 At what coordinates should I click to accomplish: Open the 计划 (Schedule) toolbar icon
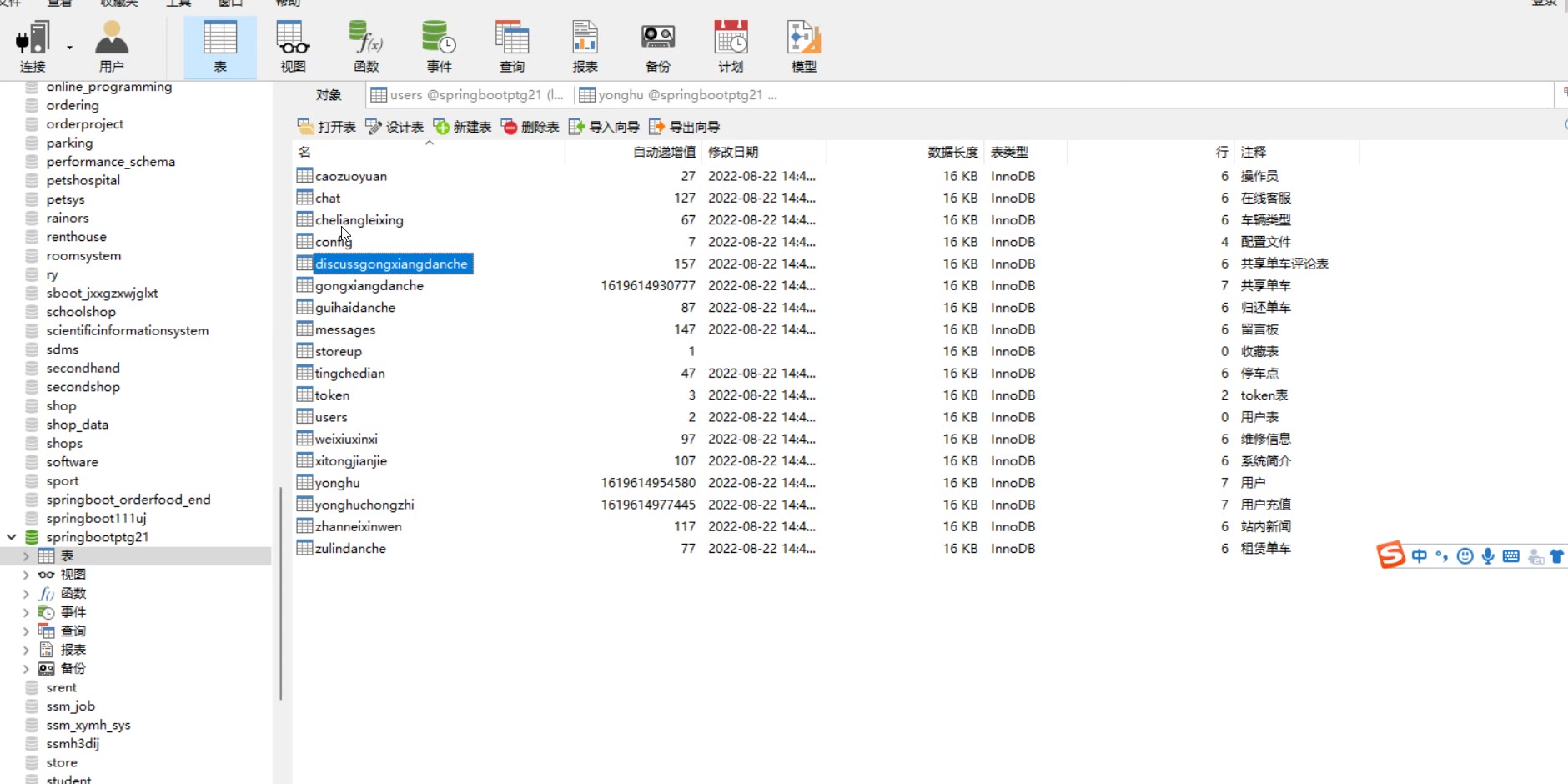coord(731,47)
